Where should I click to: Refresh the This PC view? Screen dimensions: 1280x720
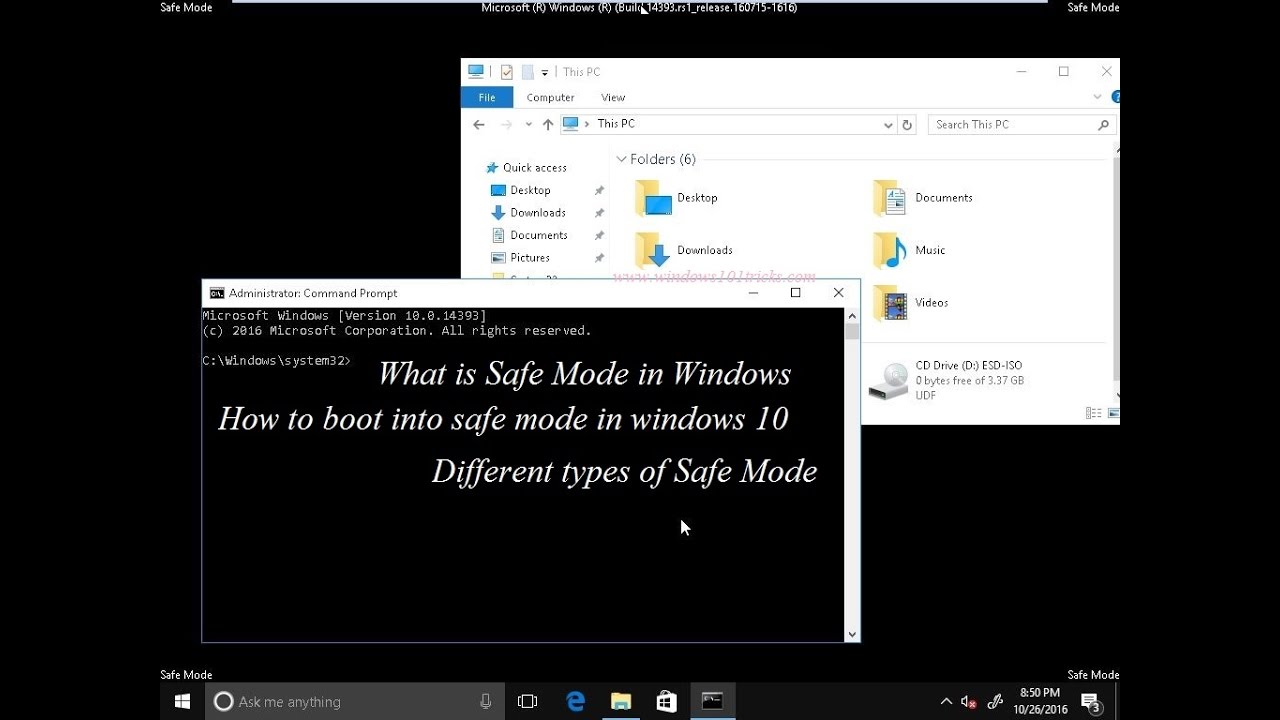(x=907, y=125)
